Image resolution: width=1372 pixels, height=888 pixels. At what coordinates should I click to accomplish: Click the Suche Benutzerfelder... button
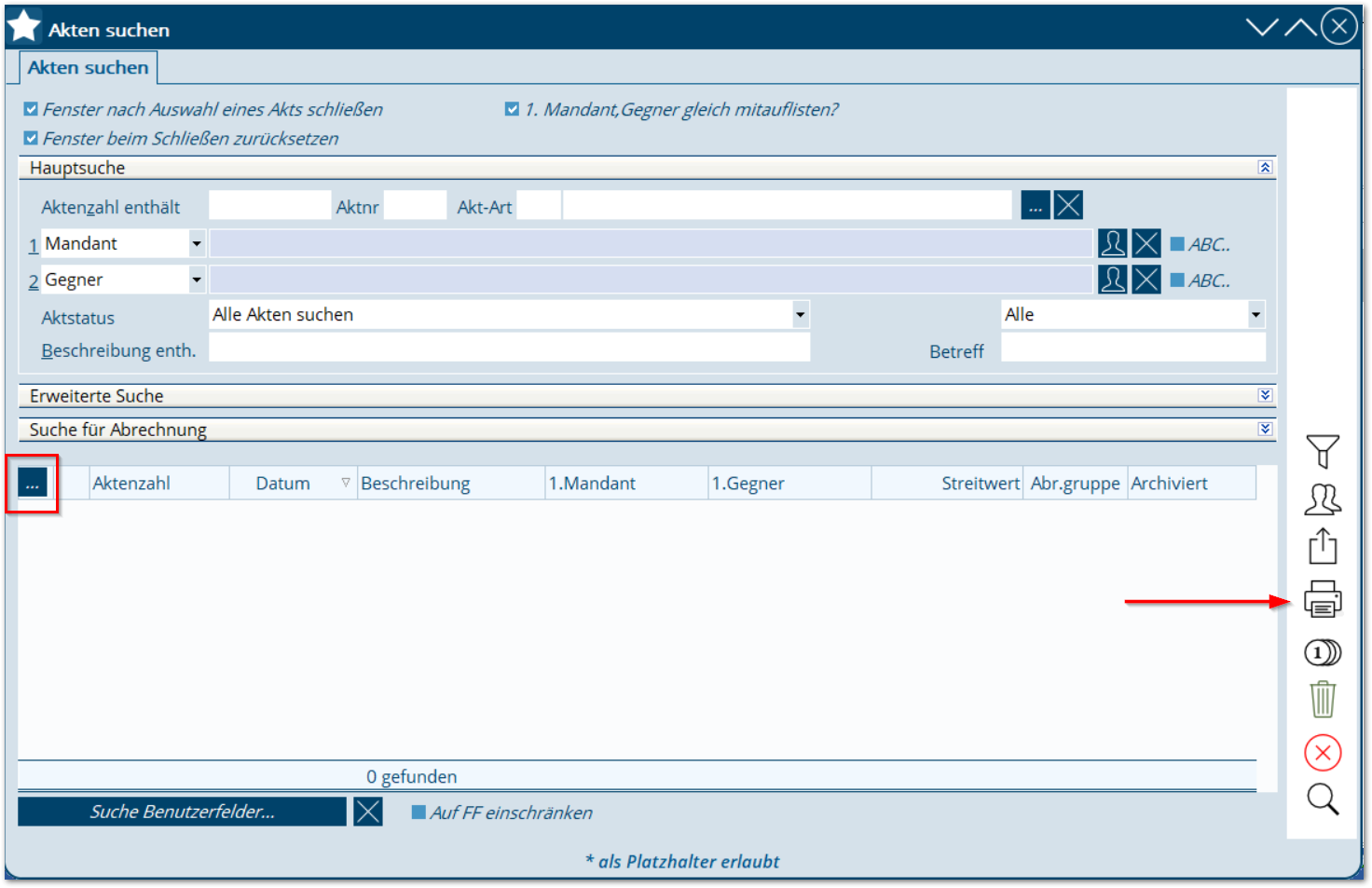coord(182,812)
